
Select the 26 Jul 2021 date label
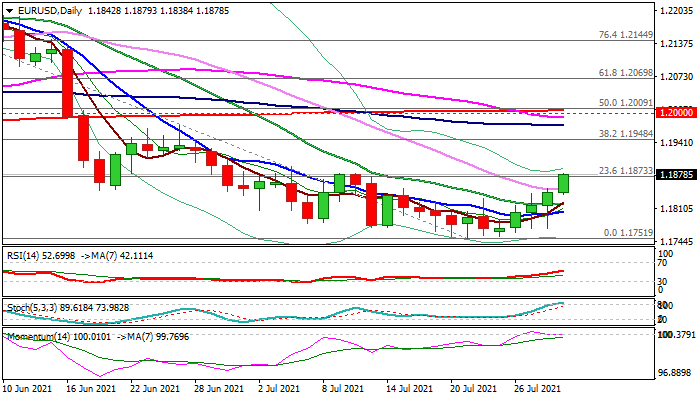(x=537, y=388)
